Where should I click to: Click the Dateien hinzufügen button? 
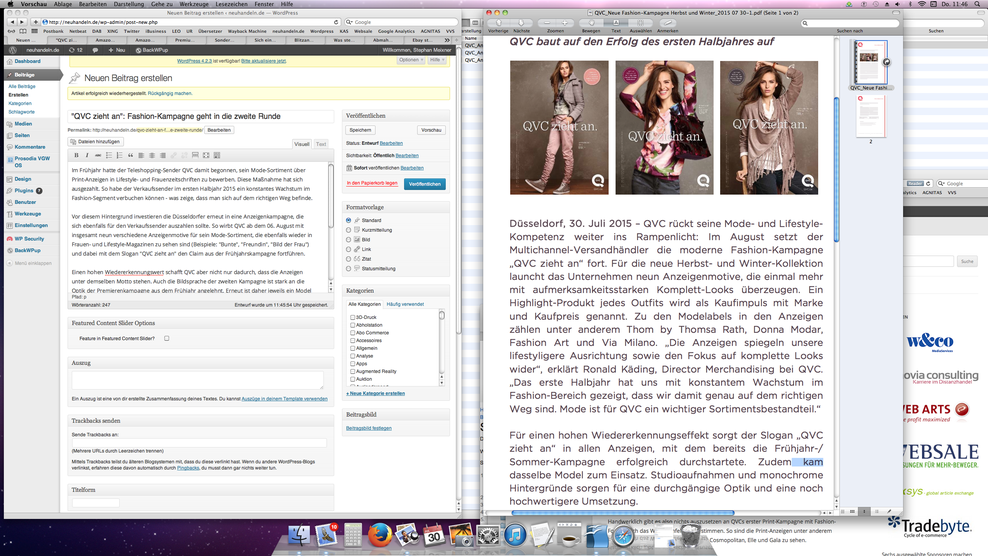tap(96, 142)
